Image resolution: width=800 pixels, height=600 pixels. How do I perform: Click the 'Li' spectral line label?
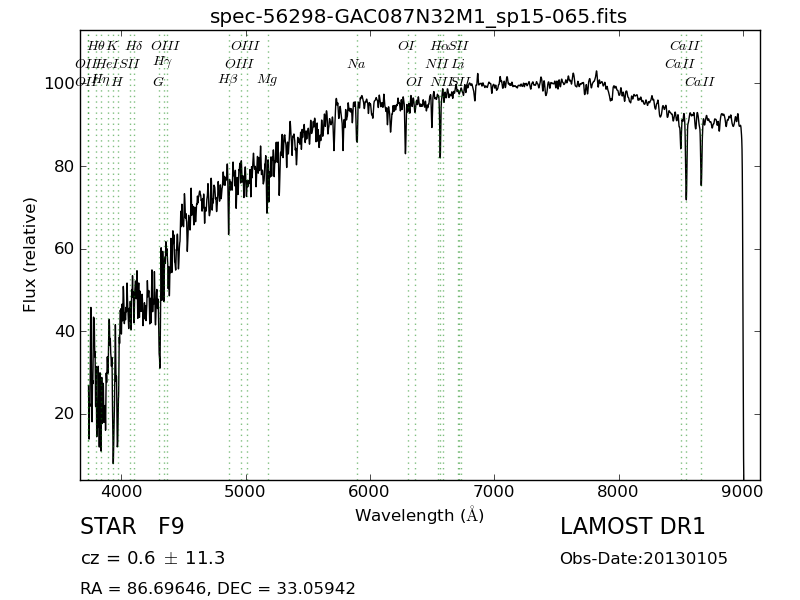tap(458, 64)
